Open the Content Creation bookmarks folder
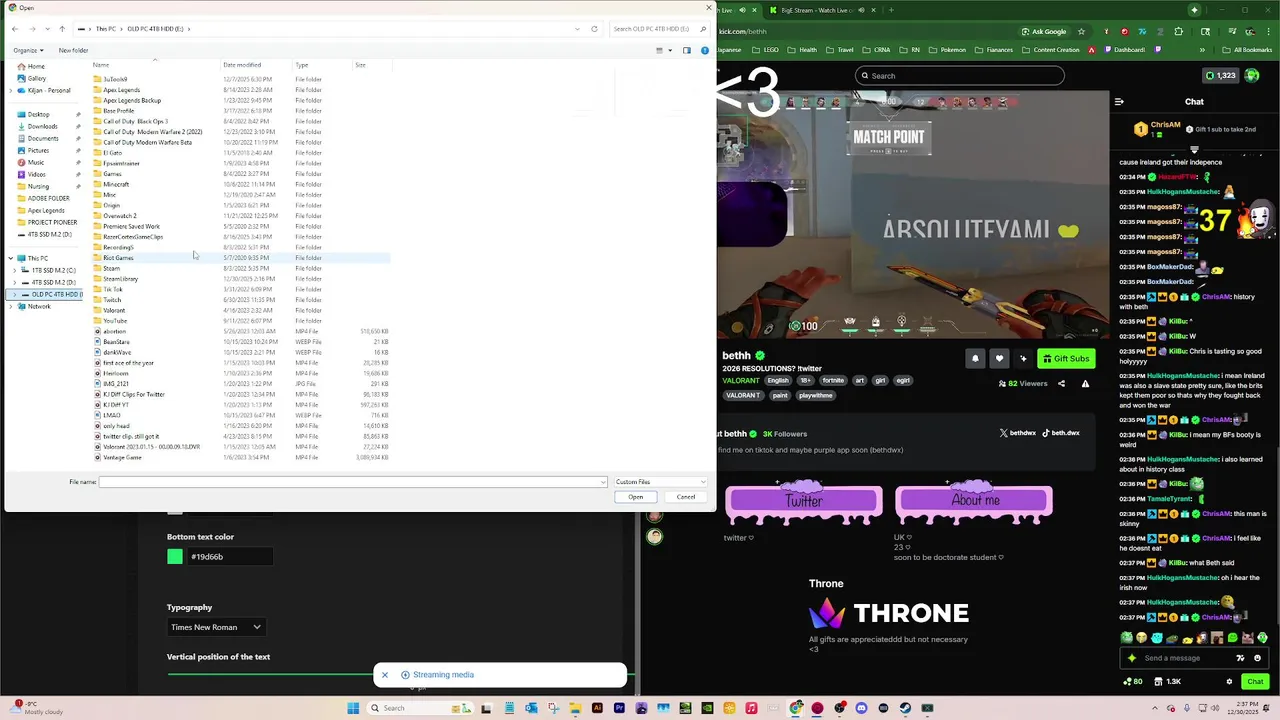The height and width of the screenshot is (720, 1280). coord(1051,49)
